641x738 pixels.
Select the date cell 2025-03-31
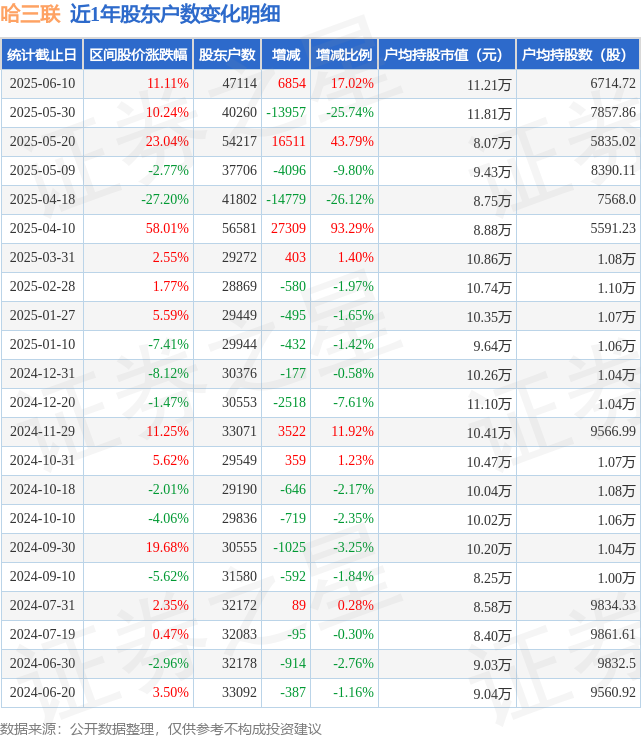click(x=42, y=257)
